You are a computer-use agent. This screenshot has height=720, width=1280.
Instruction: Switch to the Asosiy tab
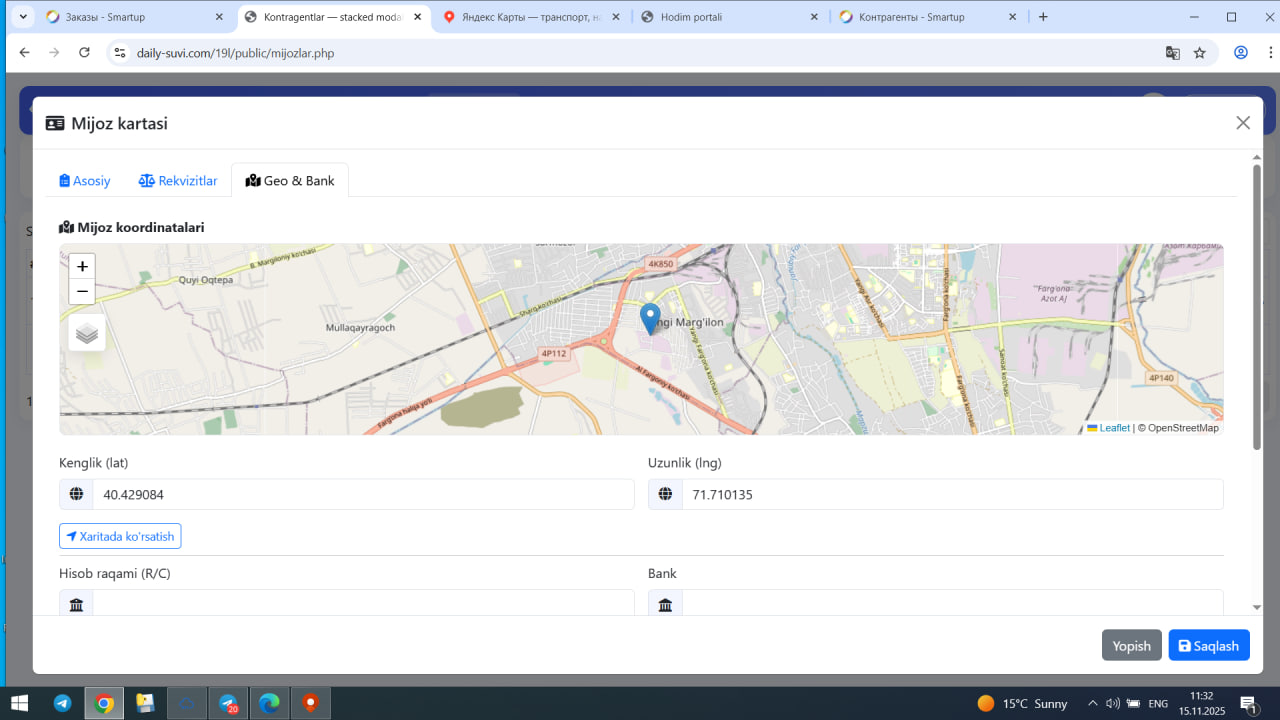pos(85,181)
